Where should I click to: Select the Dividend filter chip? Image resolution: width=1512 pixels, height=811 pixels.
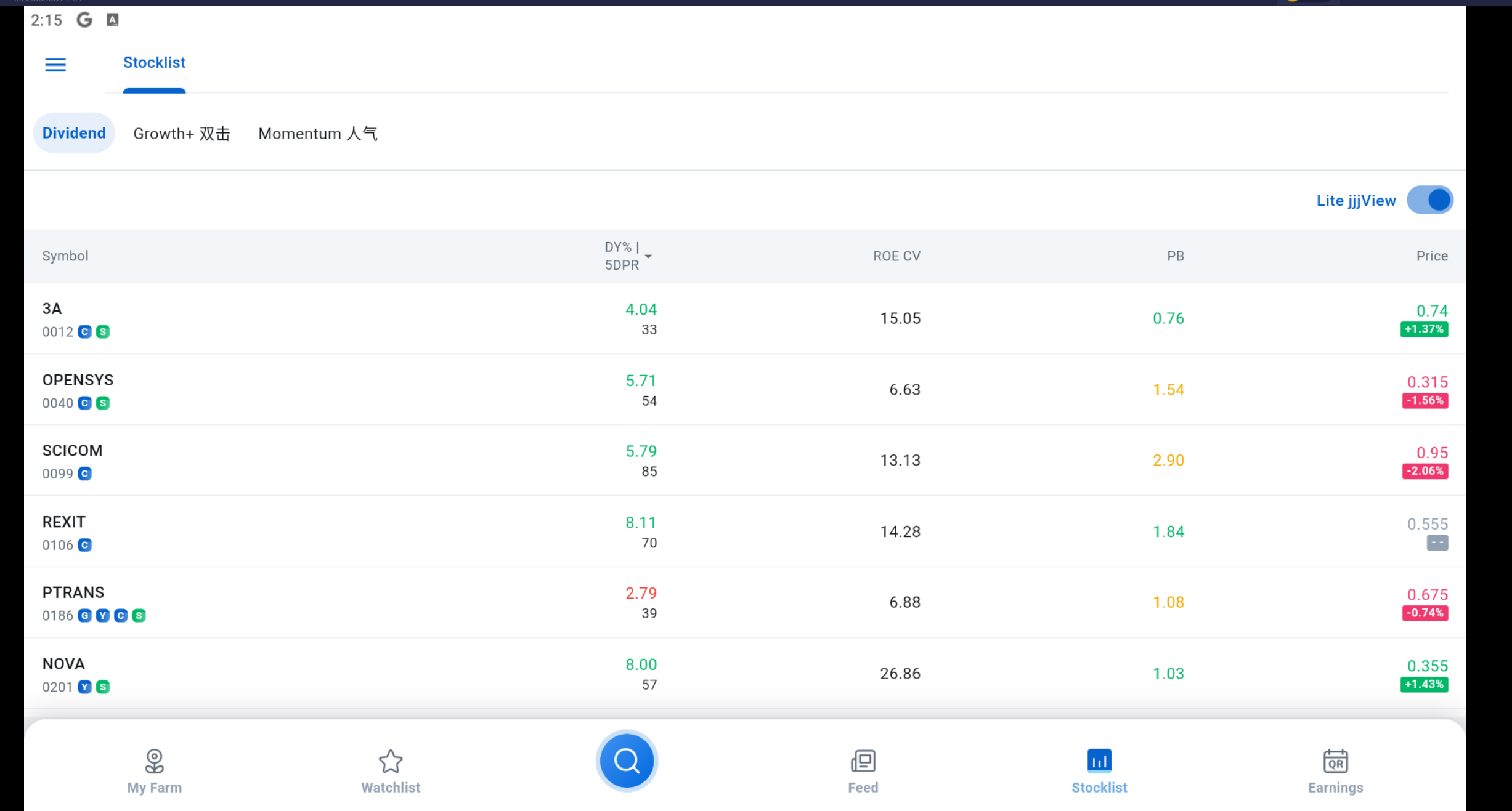[74, 133]
